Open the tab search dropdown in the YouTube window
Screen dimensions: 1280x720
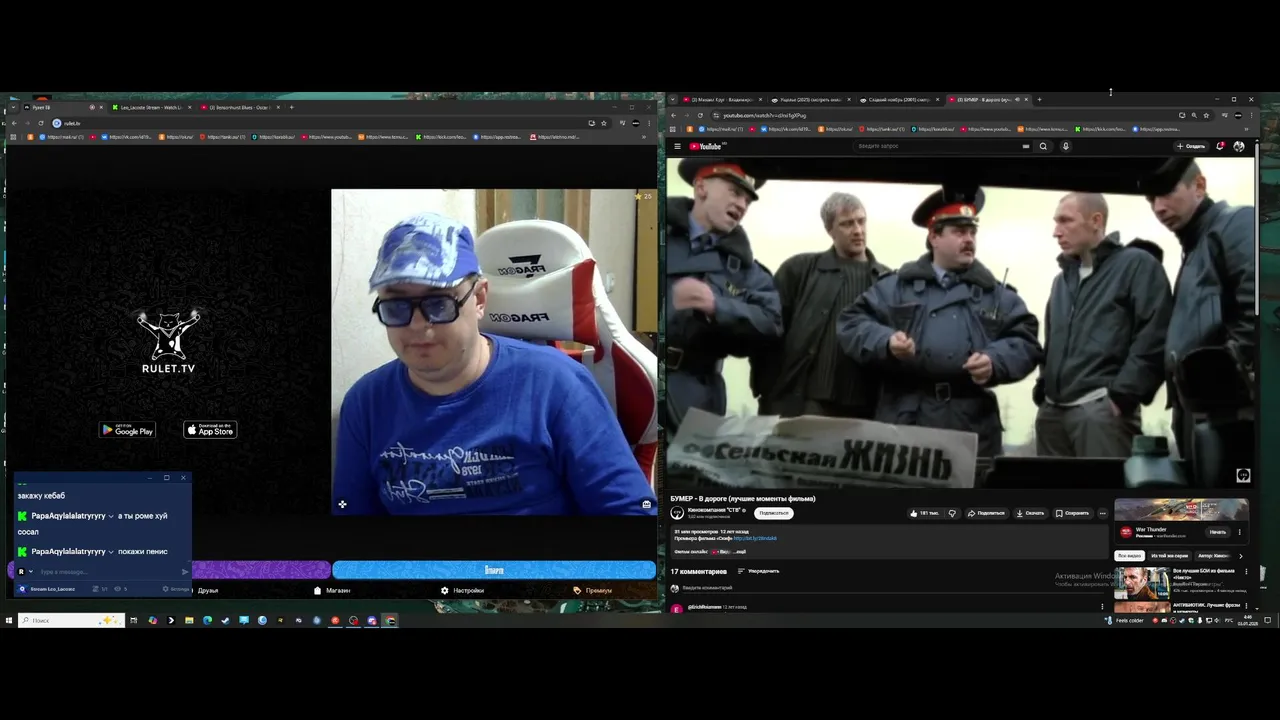pyautogui.click(x=673, y=100)
